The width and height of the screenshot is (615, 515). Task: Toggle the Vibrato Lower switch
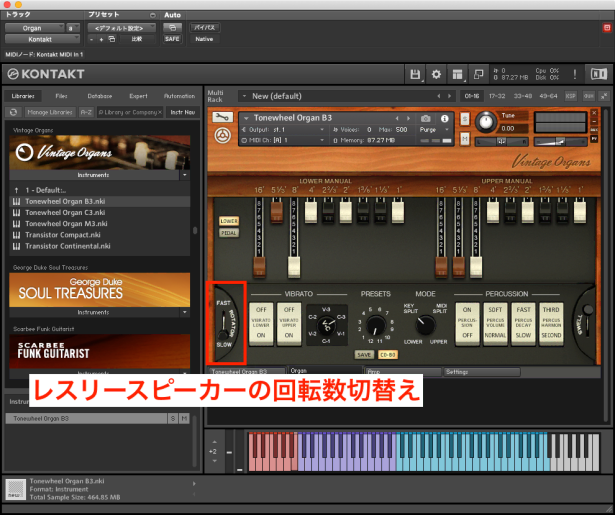(x=261, y=323)
